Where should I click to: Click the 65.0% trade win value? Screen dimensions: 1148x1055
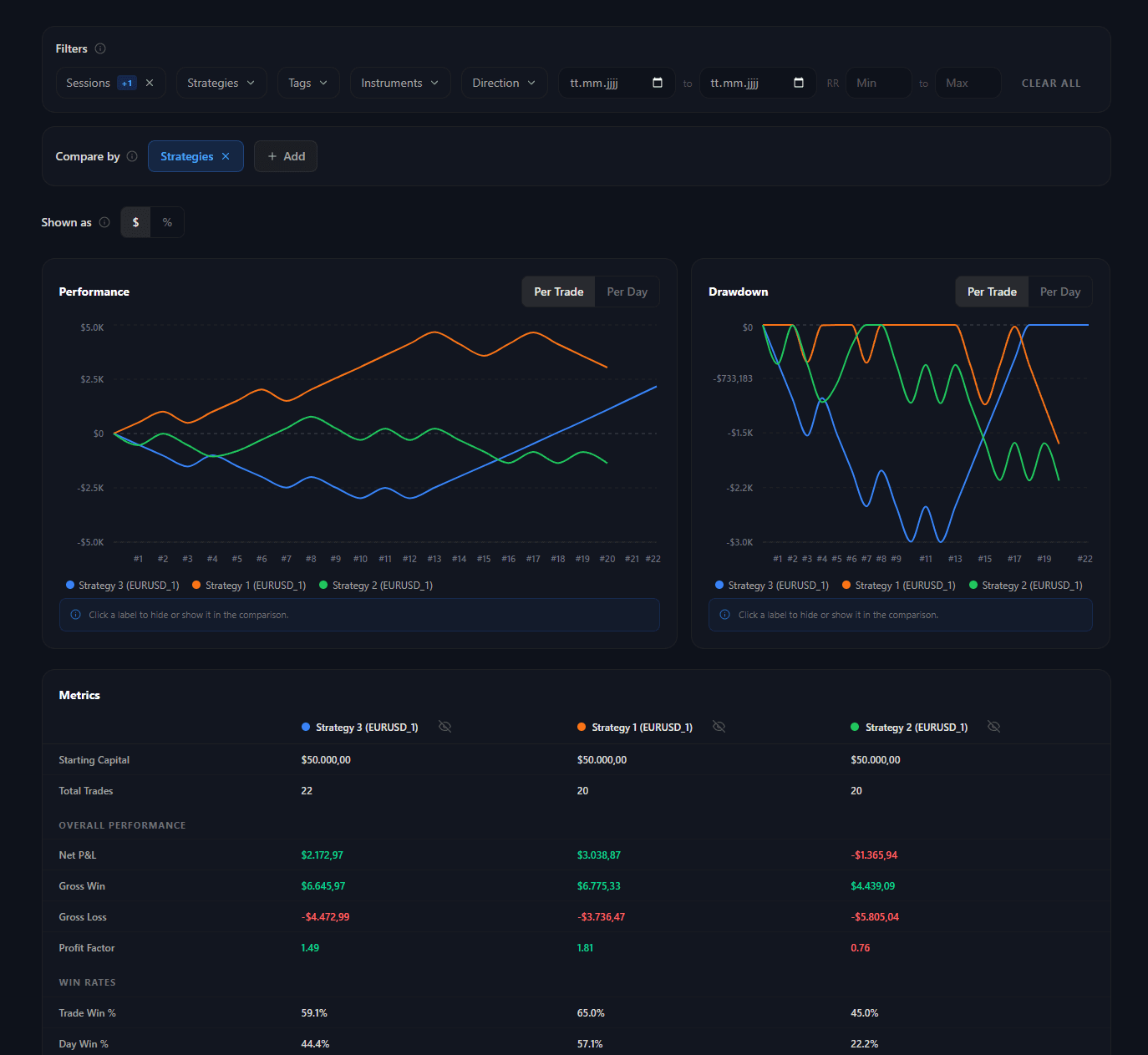point(591,1013)
